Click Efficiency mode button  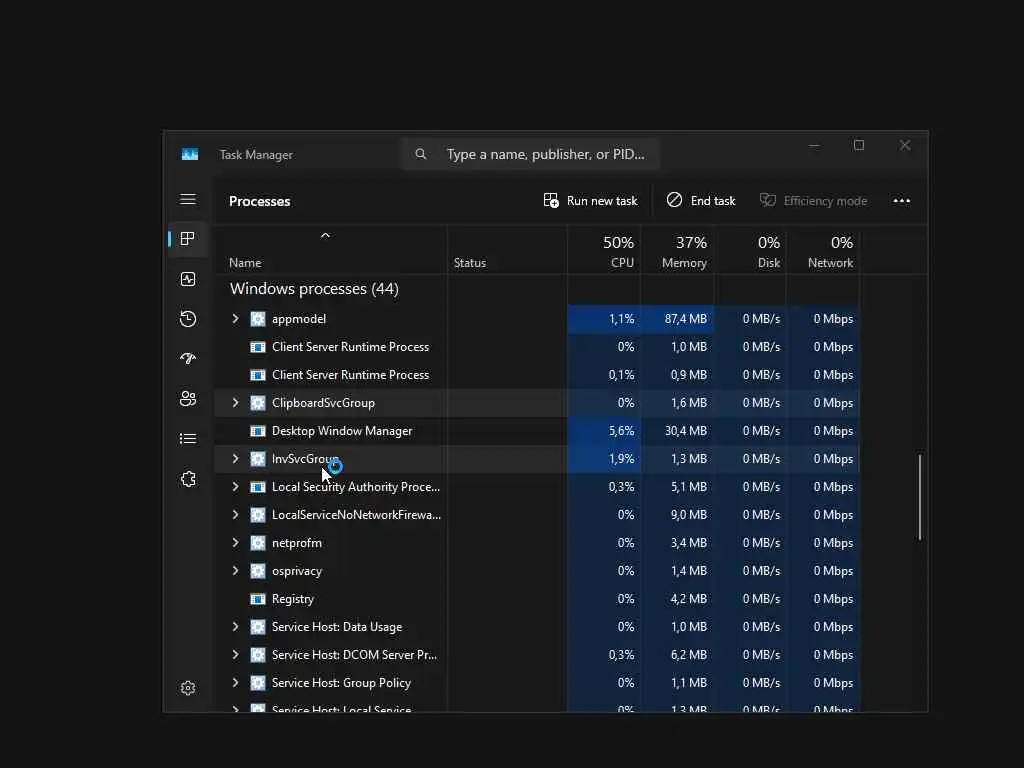(x=814, y=200)
